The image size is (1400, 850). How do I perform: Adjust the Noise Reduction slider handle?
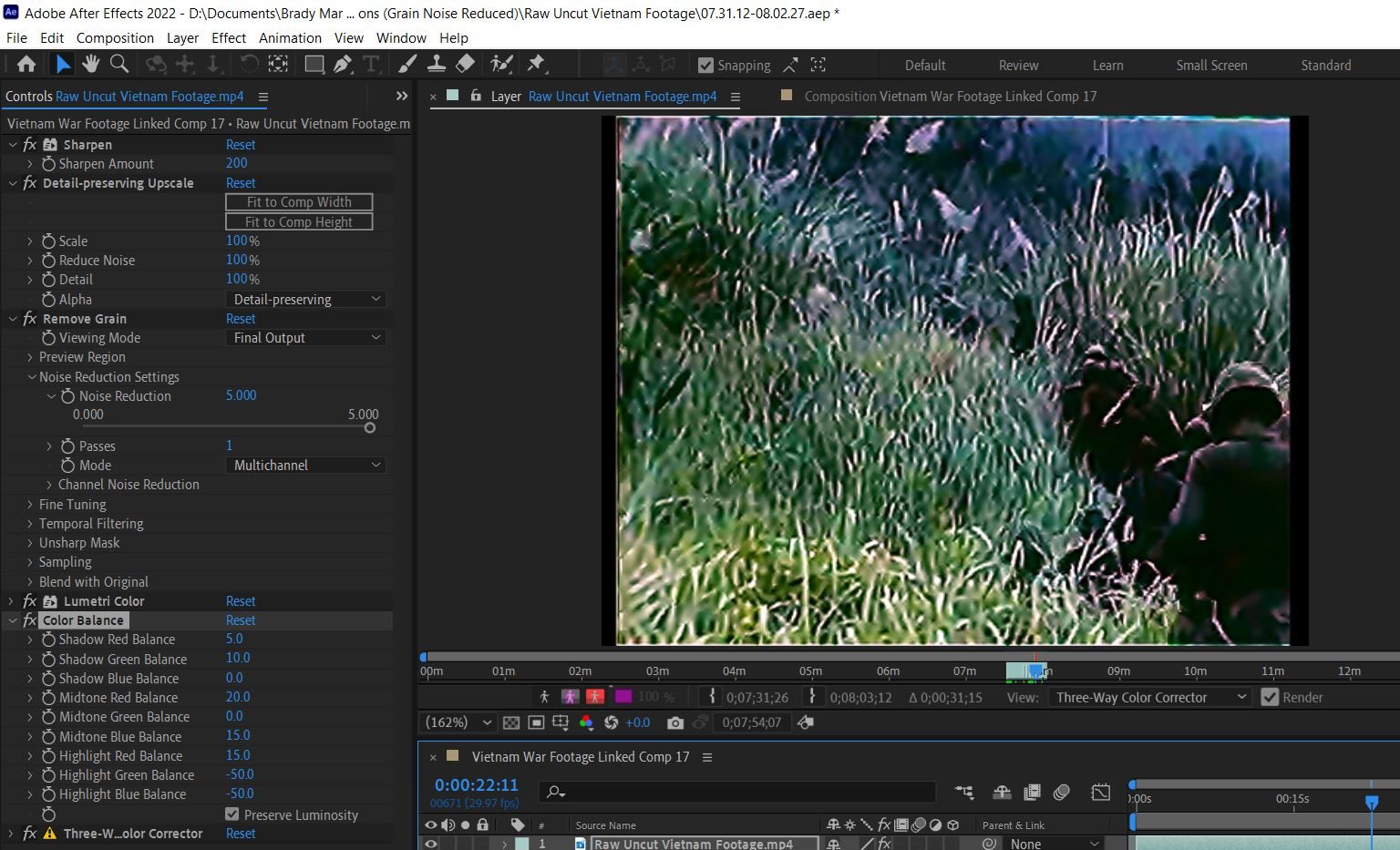click(x=369, y=427)
